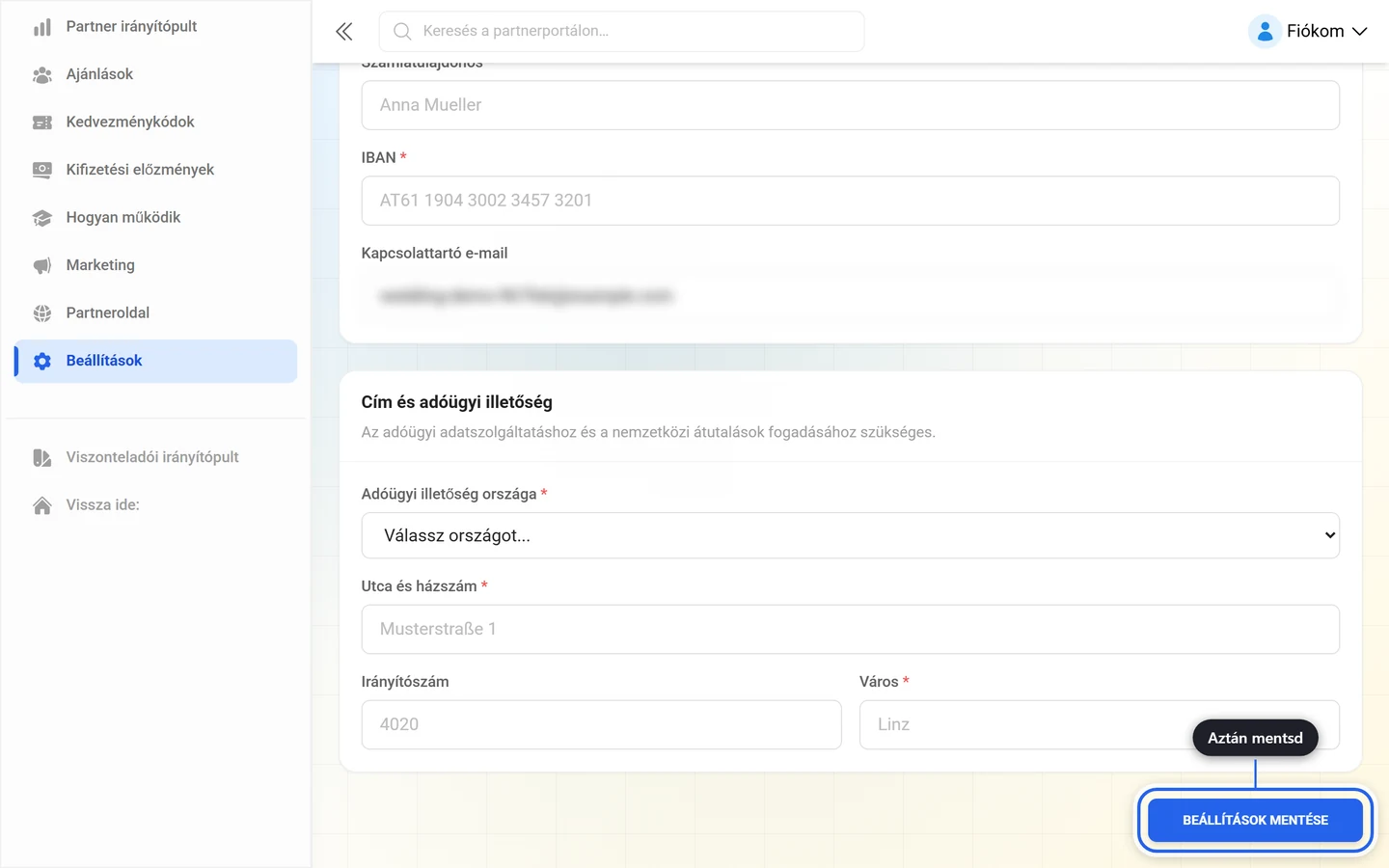
Task: Open Viszonteladói irányítópult link
Action: [155, 457]
